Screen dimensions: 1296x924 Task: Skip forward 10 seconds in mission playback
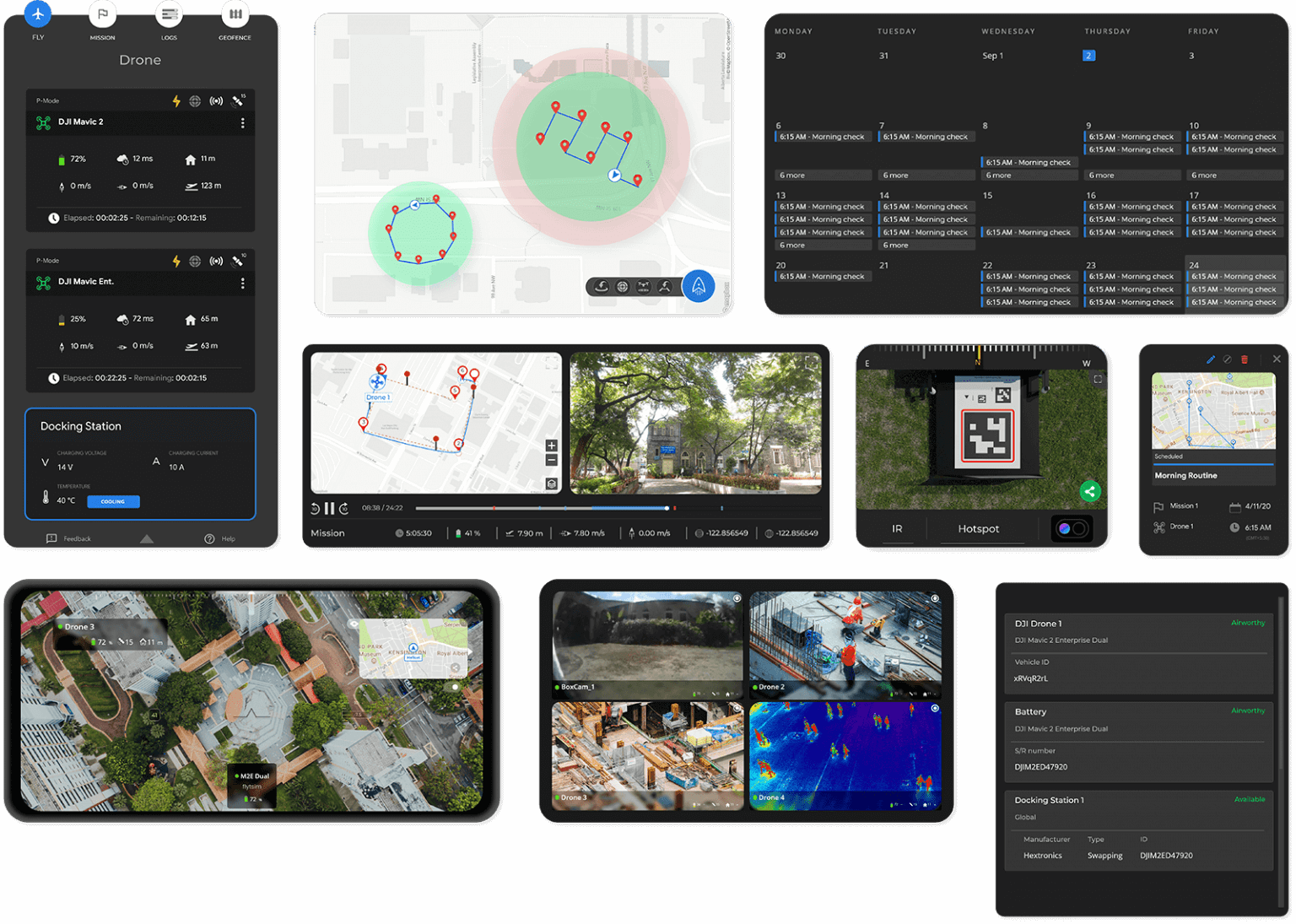click(x=344, y=508)
